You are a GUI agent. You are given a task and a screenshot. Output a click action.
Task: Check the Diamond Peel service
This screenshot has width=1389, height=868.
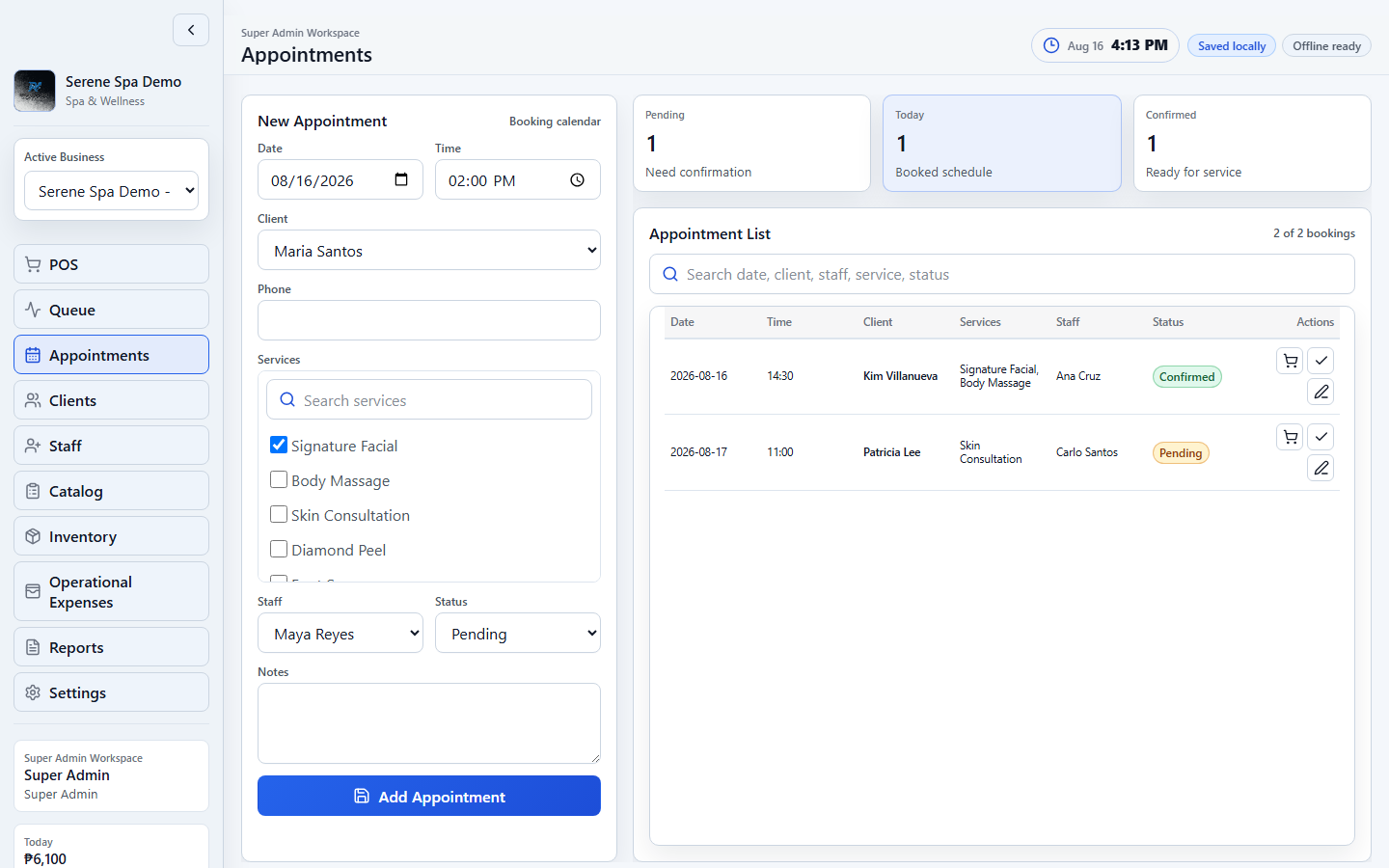279,549
